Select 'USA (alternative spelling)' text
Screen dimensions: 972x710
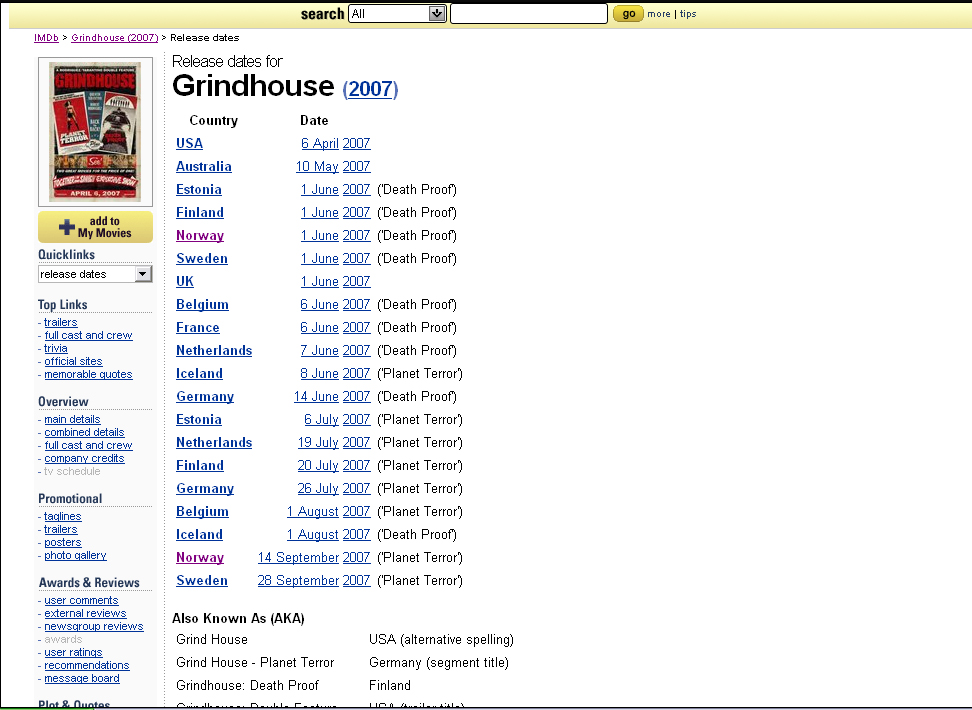(x=441, y=640)
